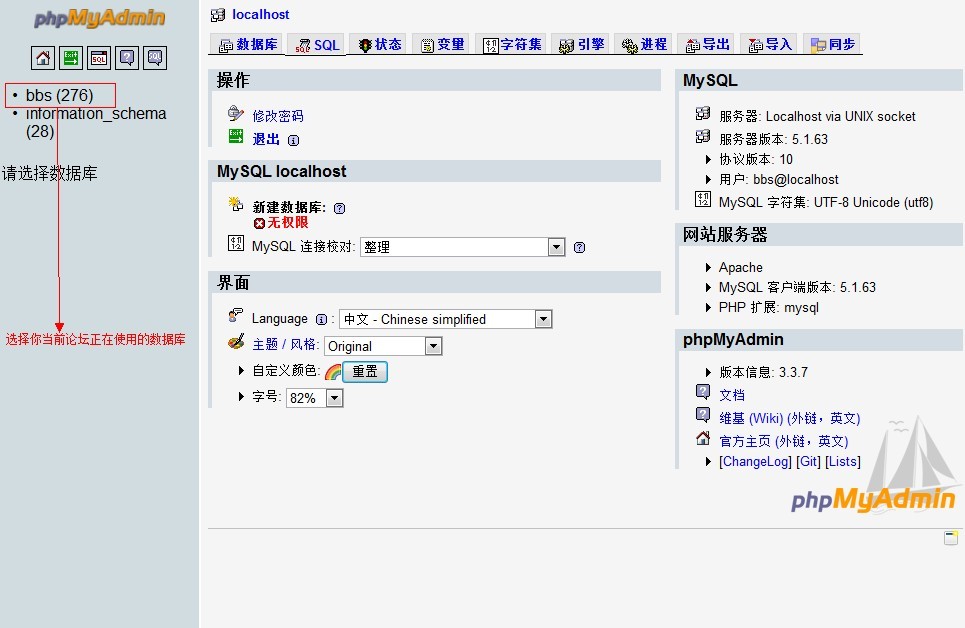The width and height of the screenshot is (965, 628).
Task: Click the localhost breadcrumb link
Action: pyautogui.click(x=260, y=15)
